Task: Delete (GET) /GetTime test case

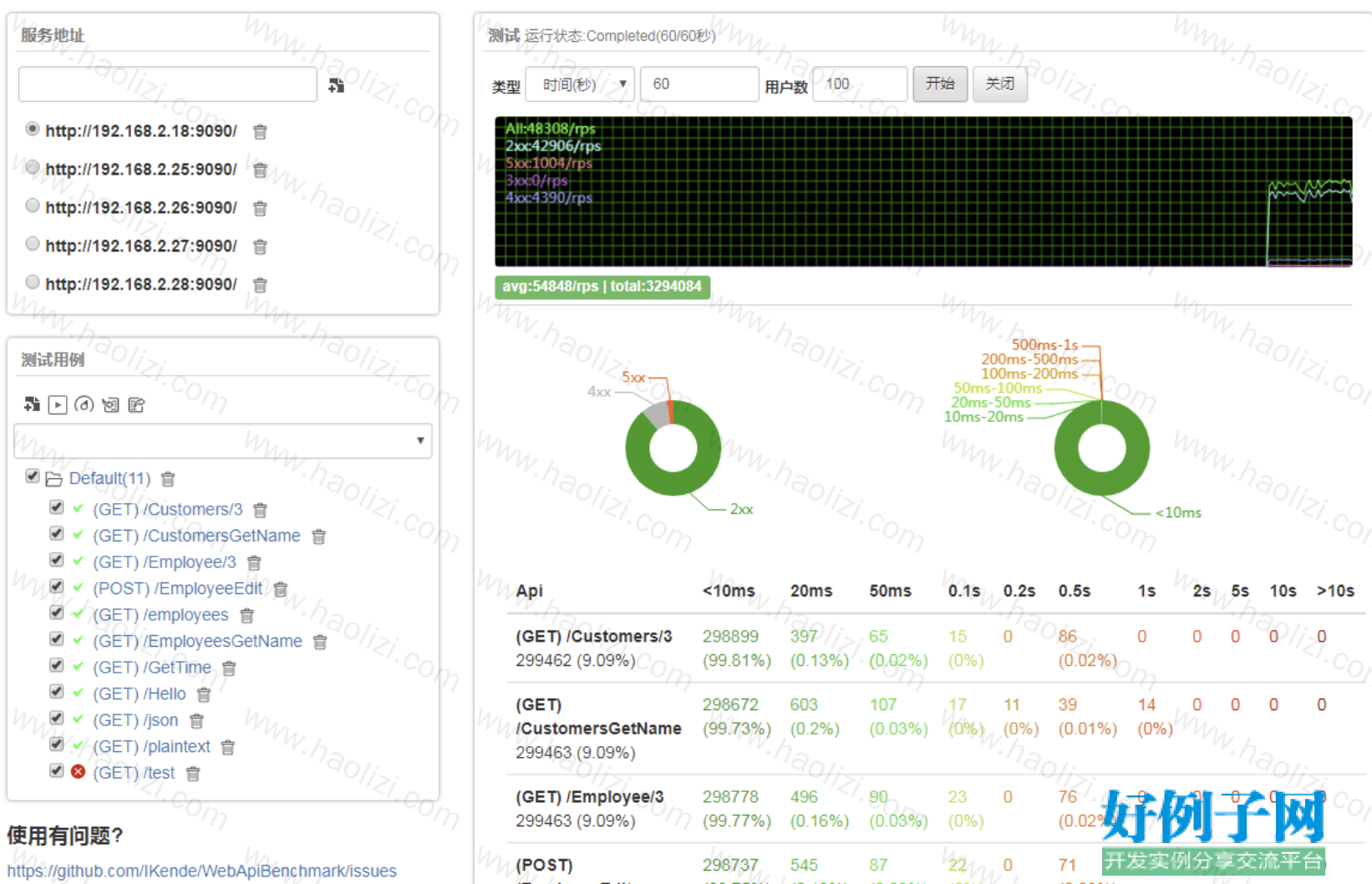Action: point(229,668)
